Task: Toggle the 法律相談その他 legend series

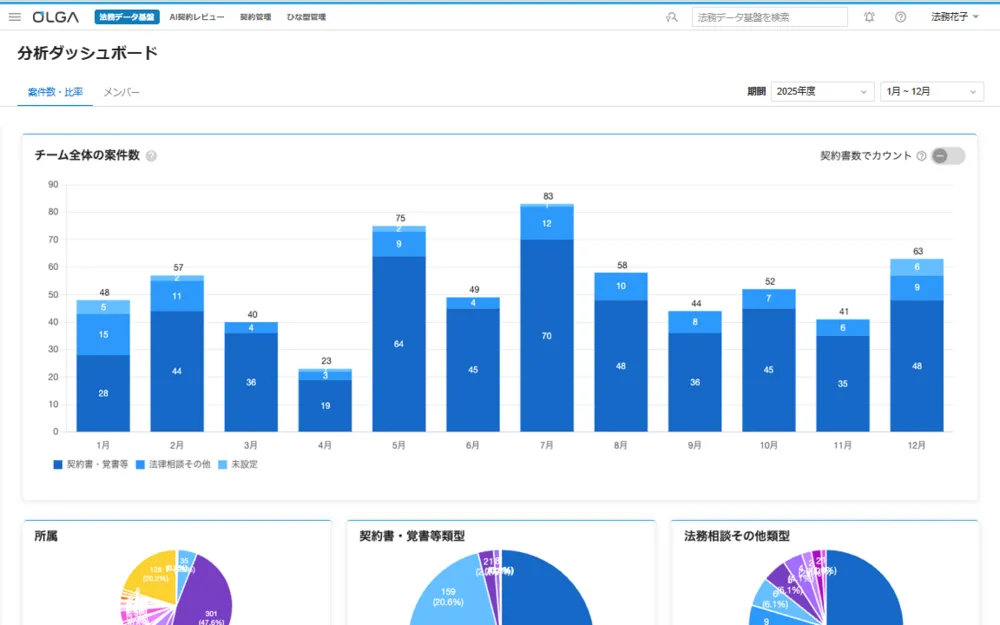Action: (x=173, y=464)
